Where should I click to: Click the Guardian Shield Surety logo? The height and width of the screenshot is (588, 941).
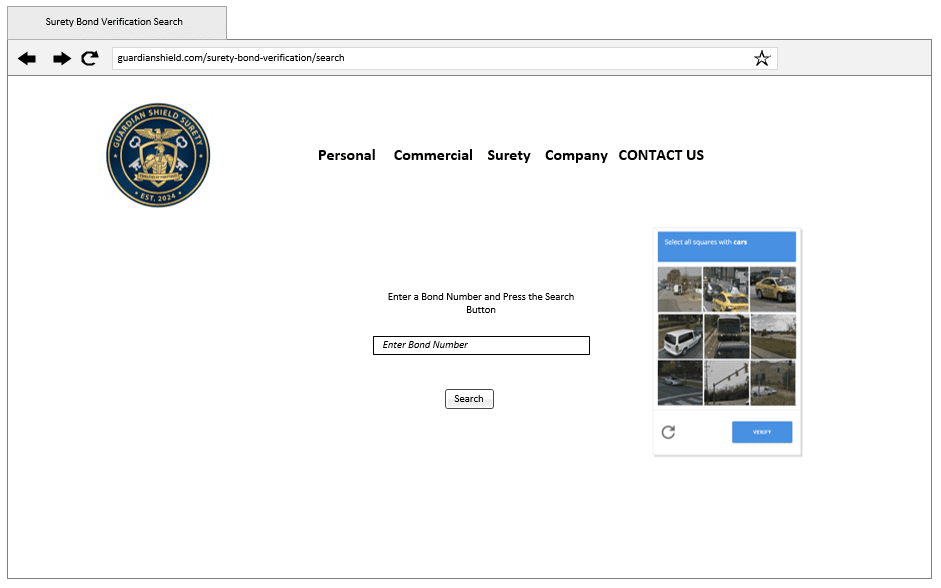[x=158, y=155]
